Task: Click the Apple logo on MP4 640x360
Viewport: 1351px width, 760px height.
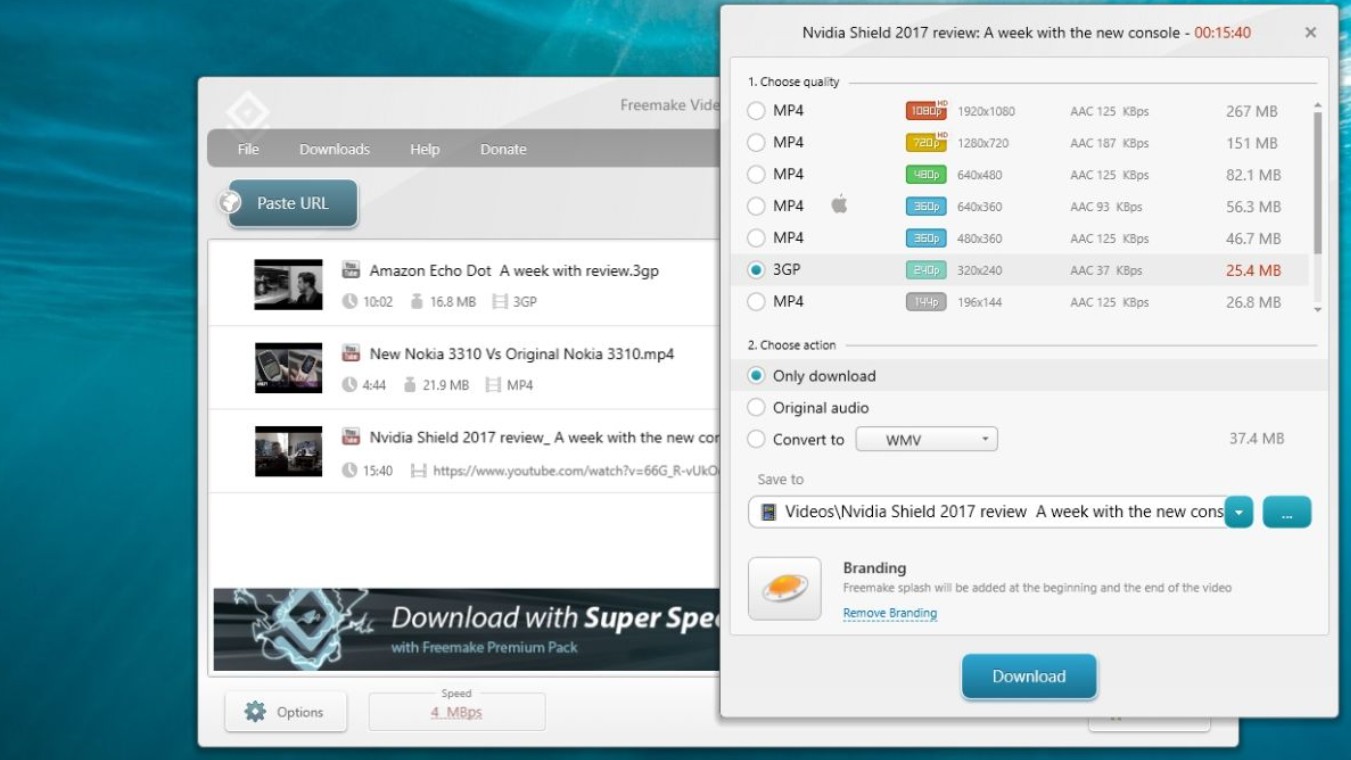Action: pyautogui.click(x=839, y=205)
